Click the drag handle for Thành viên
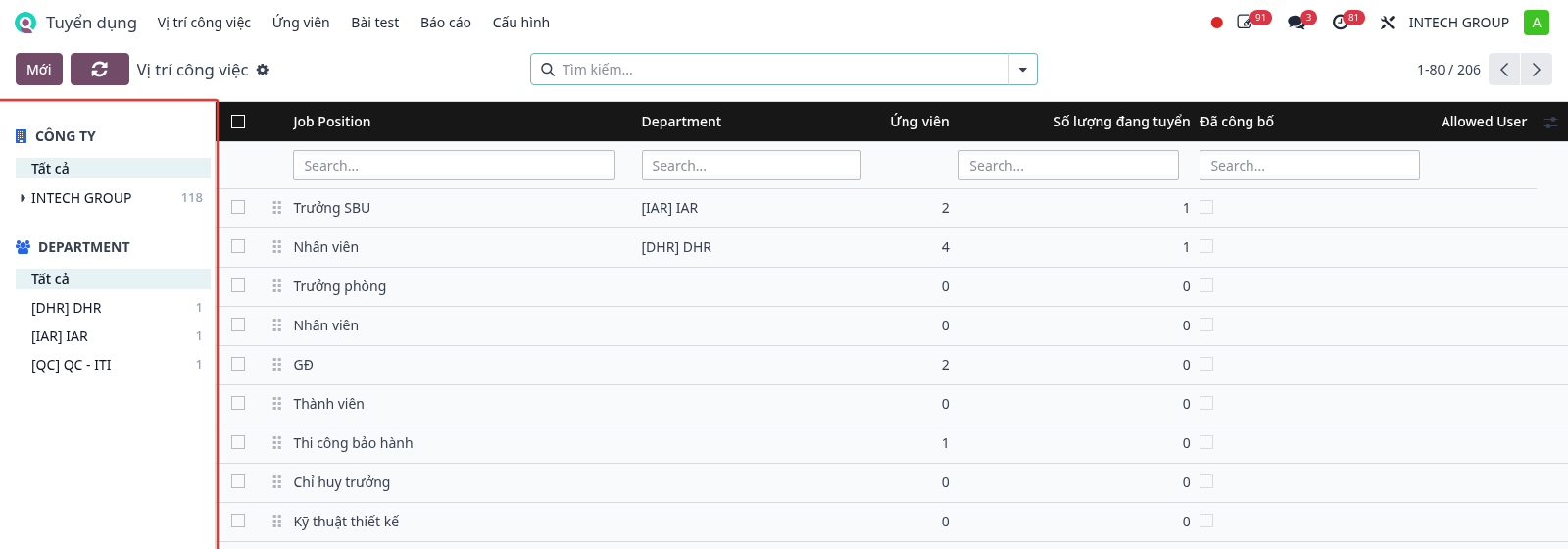1568x549 pixels. click(x=277, y=404)
